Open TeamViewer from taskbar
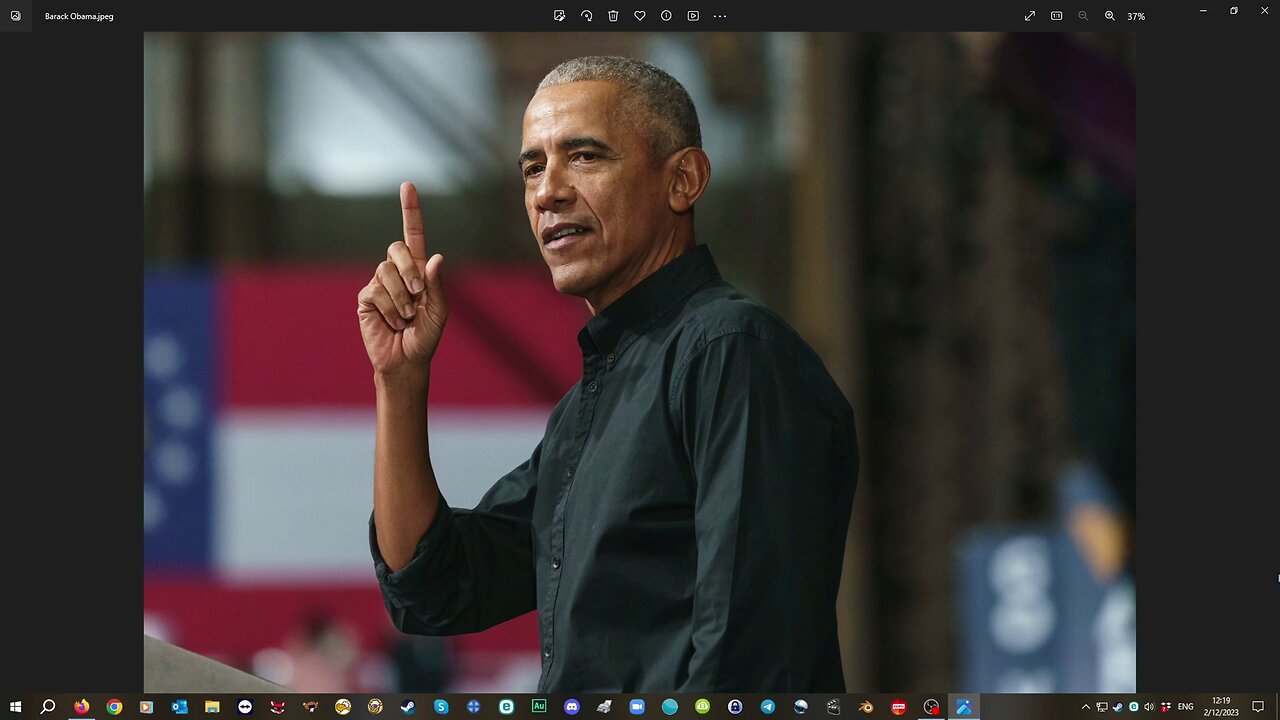The height and width of the screenshot is (720, 1280). coord(245,707)
